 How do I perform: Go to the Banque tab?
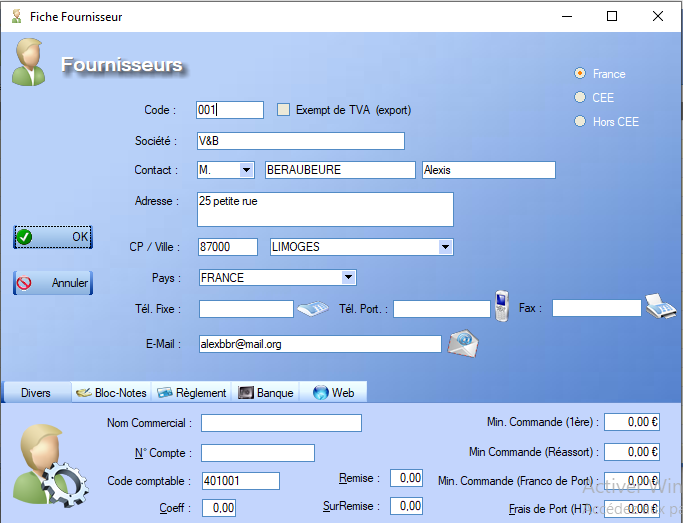tap(266, 393)
